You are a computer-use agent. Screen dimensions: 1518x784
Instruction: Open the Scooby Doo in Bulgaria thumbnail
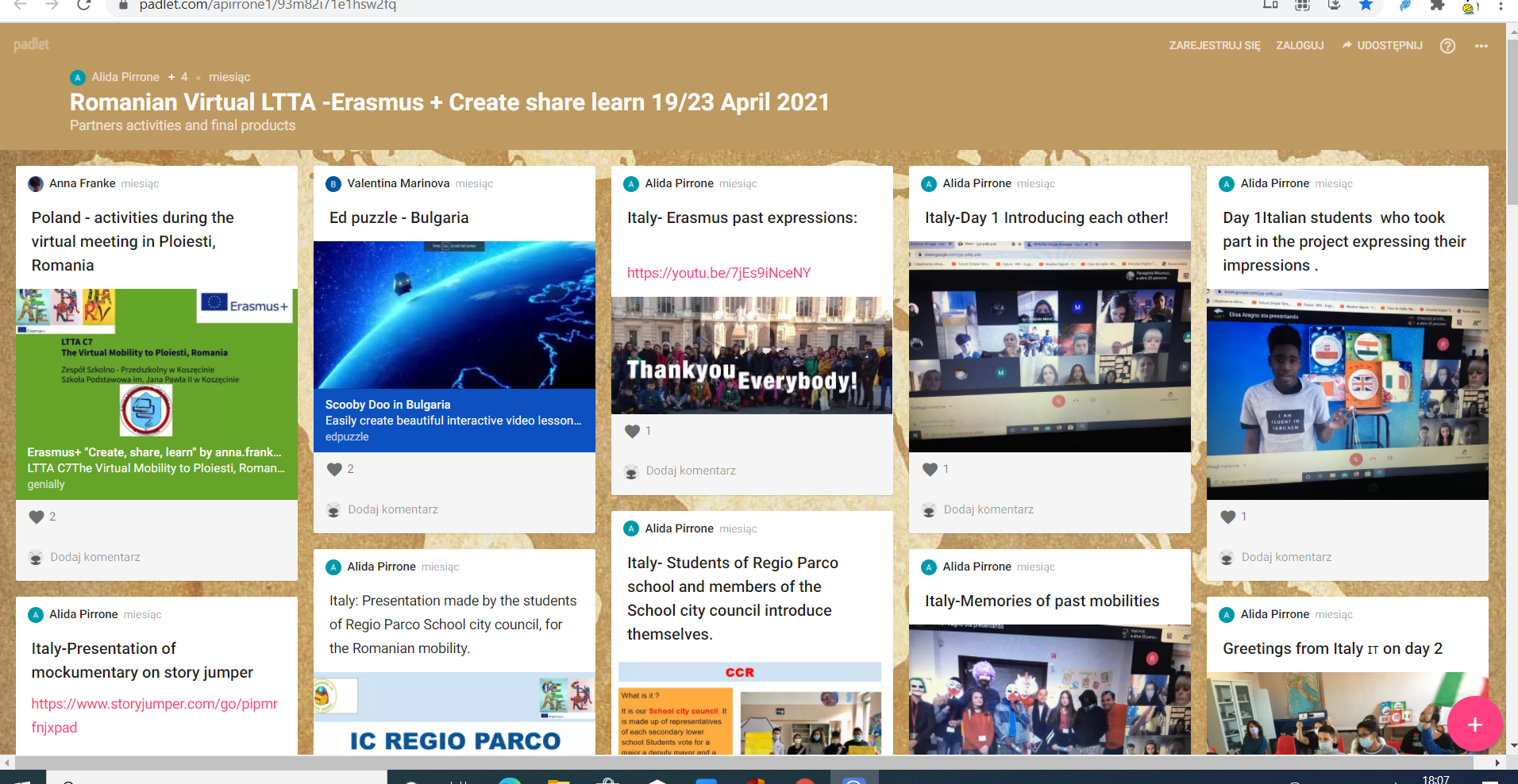click(454, 315)
